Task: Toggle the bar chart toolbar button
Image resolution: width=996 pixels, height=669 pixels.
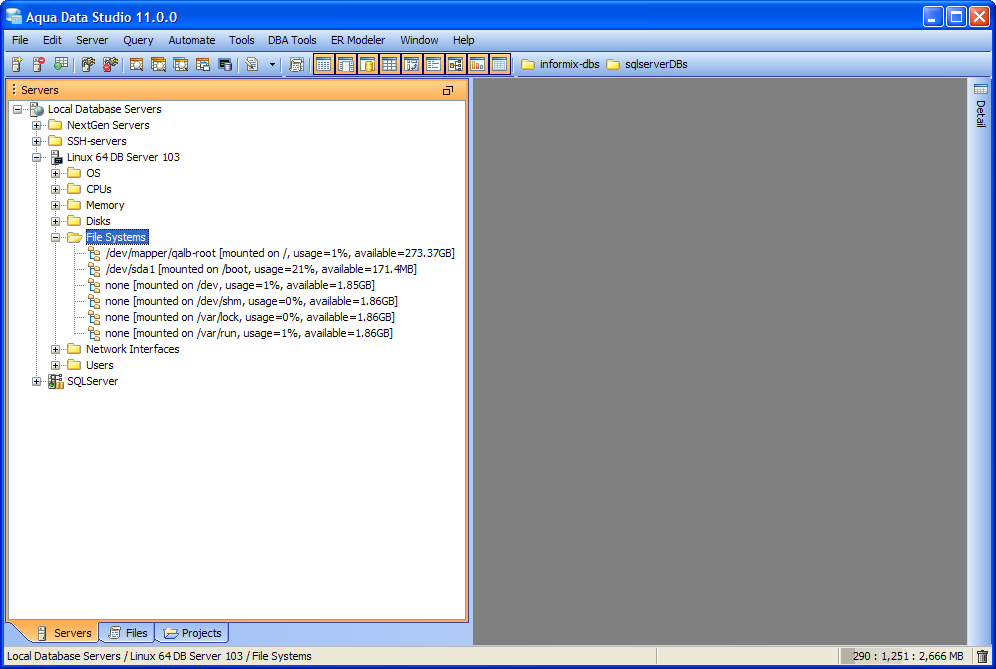Action: [478, 64]
